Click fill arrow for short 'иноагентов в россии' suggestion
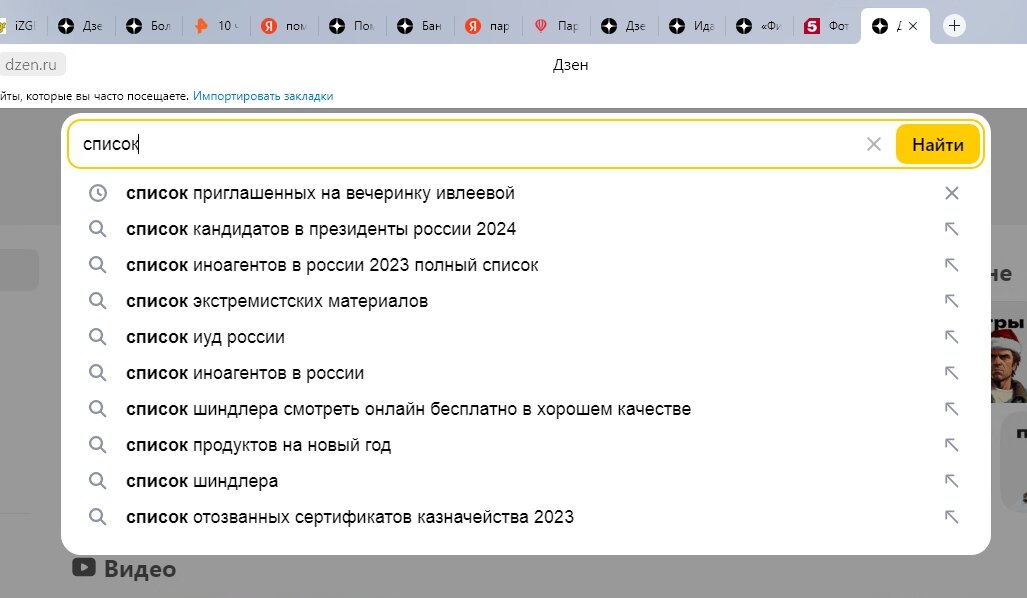The height and width of the screenshot is (598, 1027). pyautogui.click(x=951, y=373)
